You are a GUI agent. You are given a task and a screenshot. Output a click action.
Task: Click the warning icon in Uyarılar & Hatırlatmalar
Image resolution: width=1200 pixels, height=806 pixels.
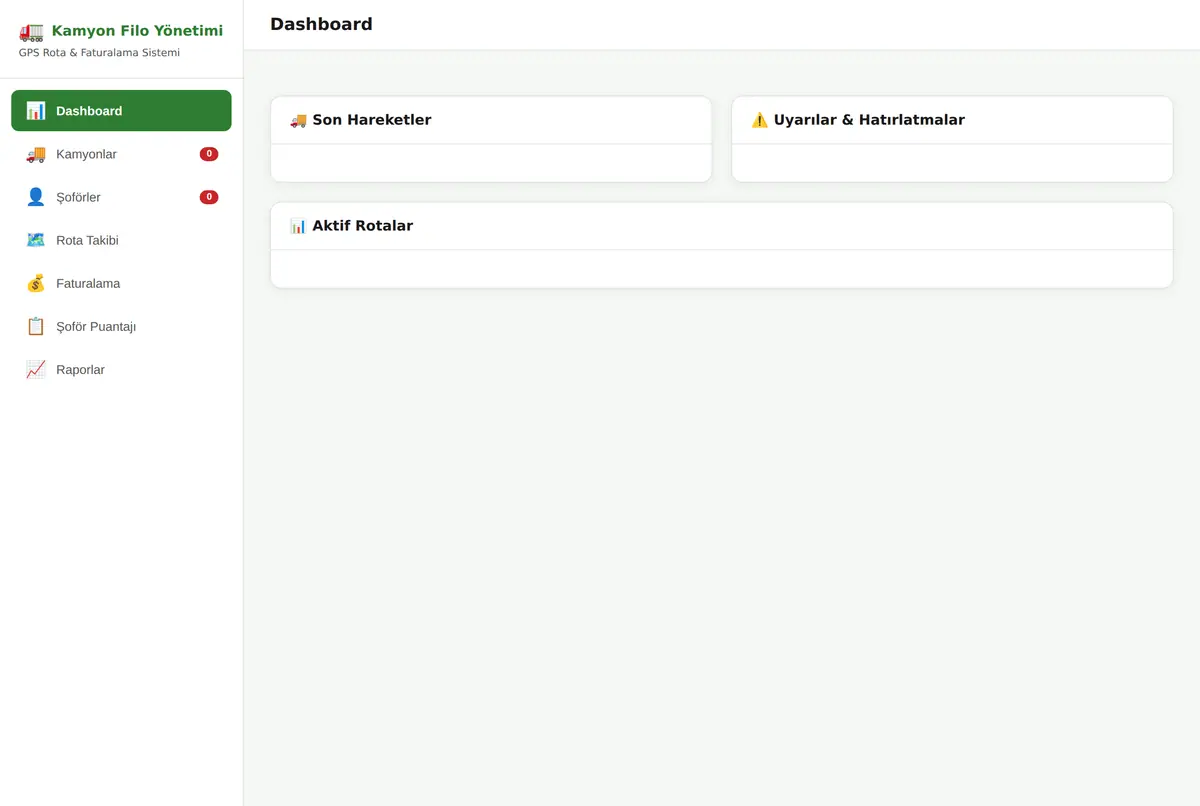click(759, 120)
